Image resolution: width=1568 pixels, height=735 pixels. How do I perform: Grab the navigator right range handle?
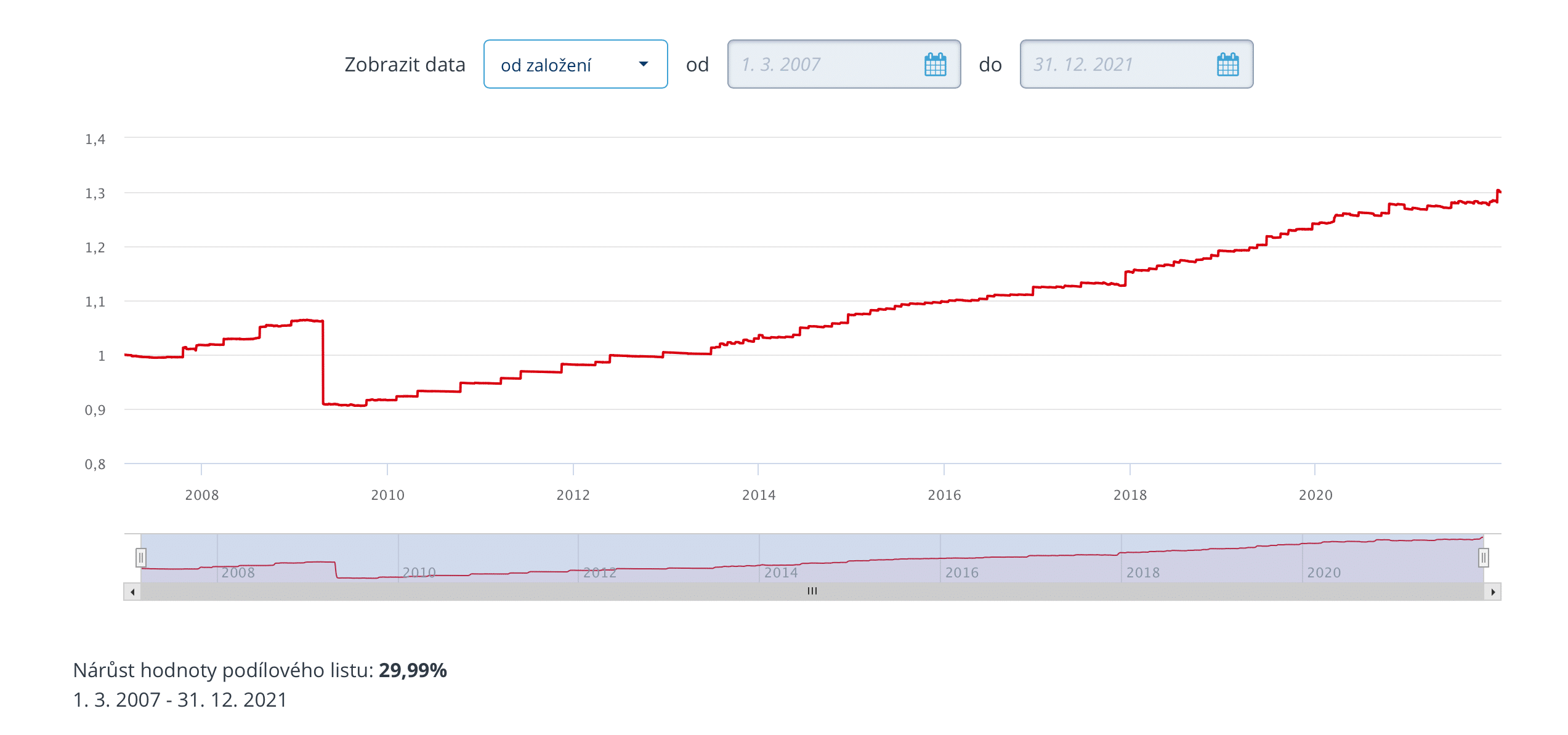[x=1484, y=558]
